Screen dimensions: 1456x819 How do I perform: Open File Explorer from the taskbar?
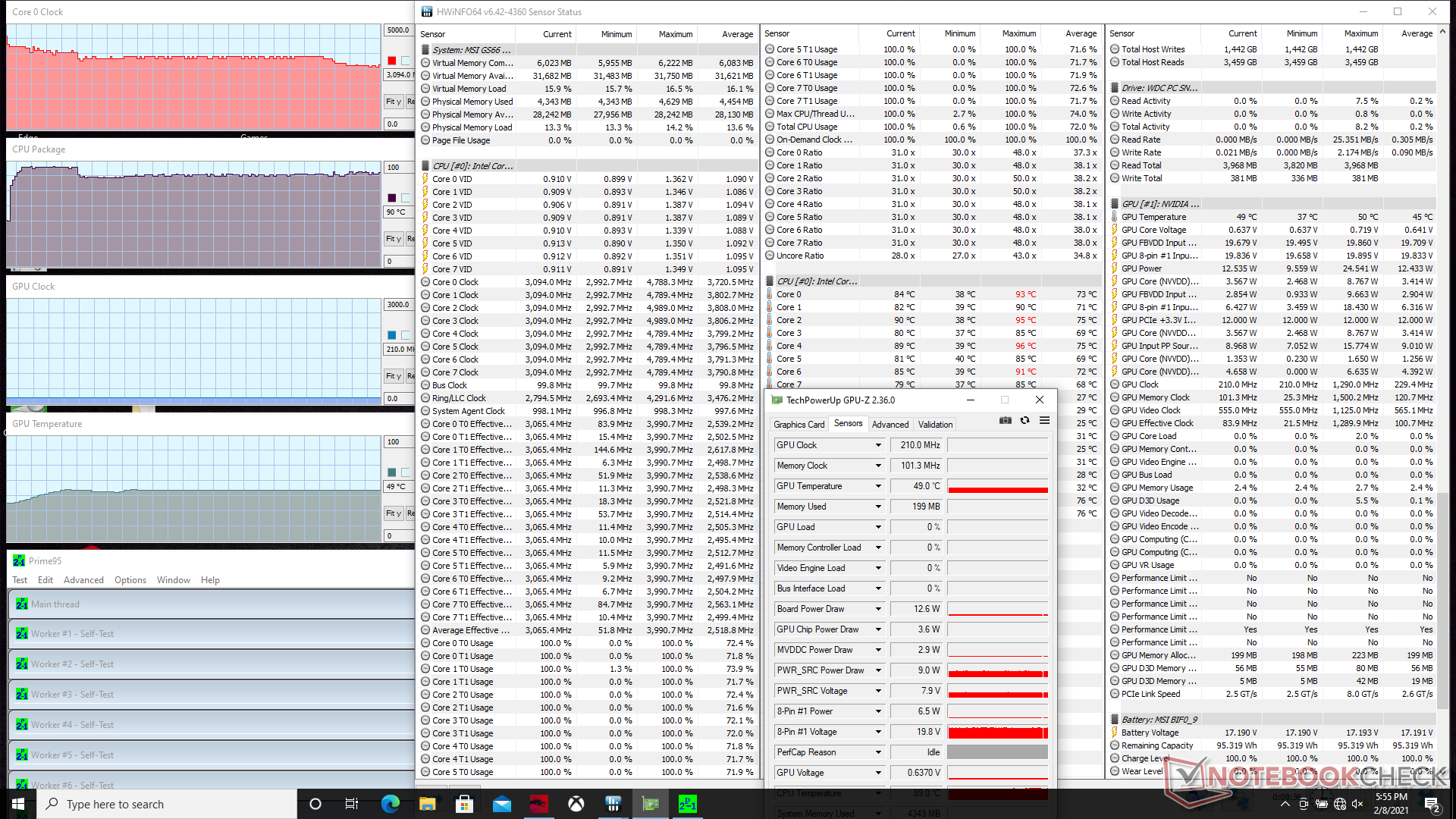(x=428, y=804)
